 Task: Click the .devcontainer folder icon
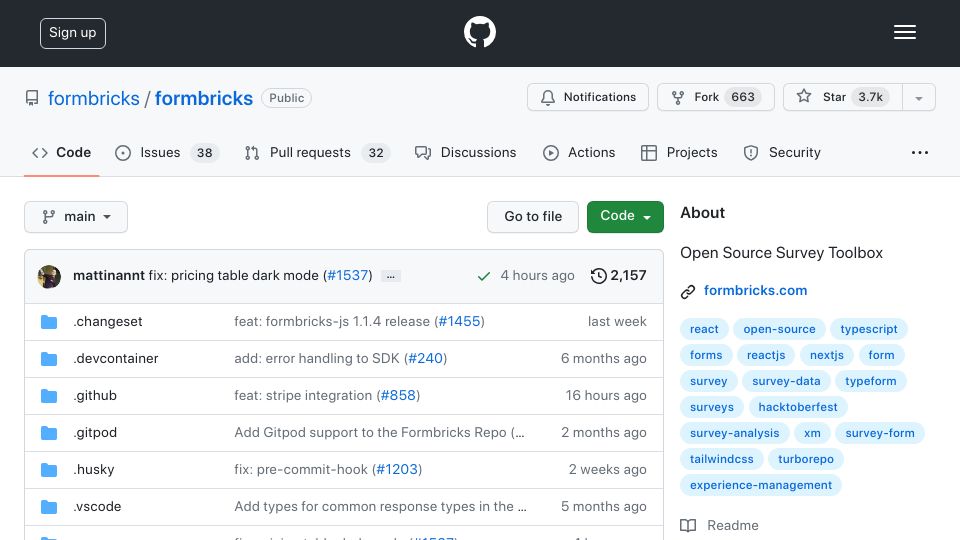click(49, 359)
